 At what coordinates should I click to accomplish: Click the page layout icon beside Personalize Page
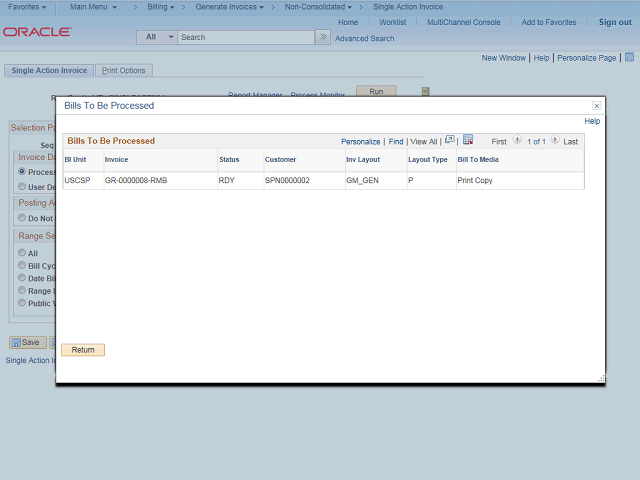(629, 57)
